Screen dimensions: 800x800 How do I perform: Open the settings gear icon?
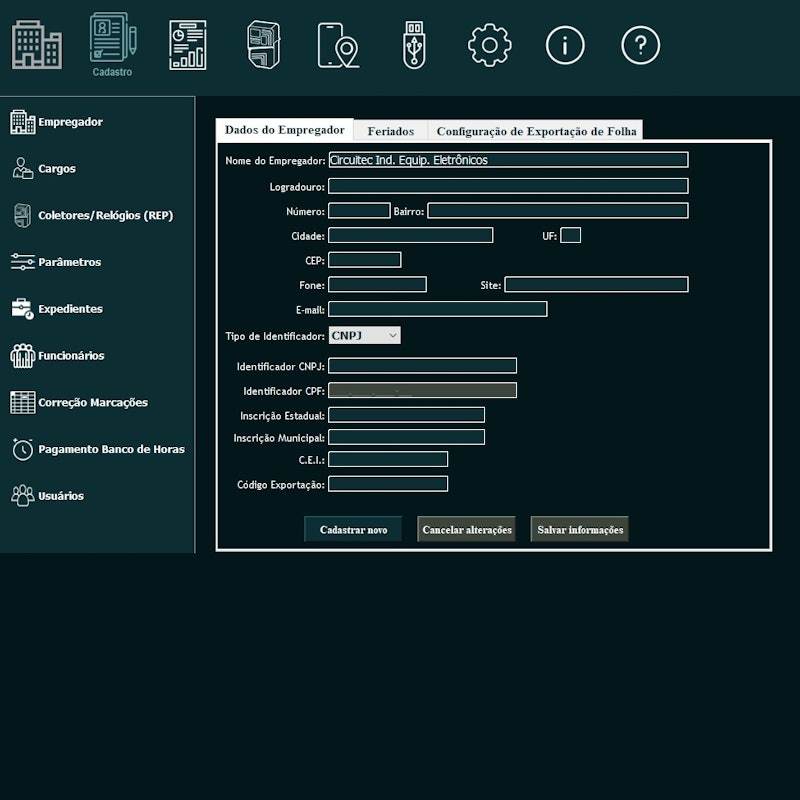pyautogui.click(x=489, y=45)
